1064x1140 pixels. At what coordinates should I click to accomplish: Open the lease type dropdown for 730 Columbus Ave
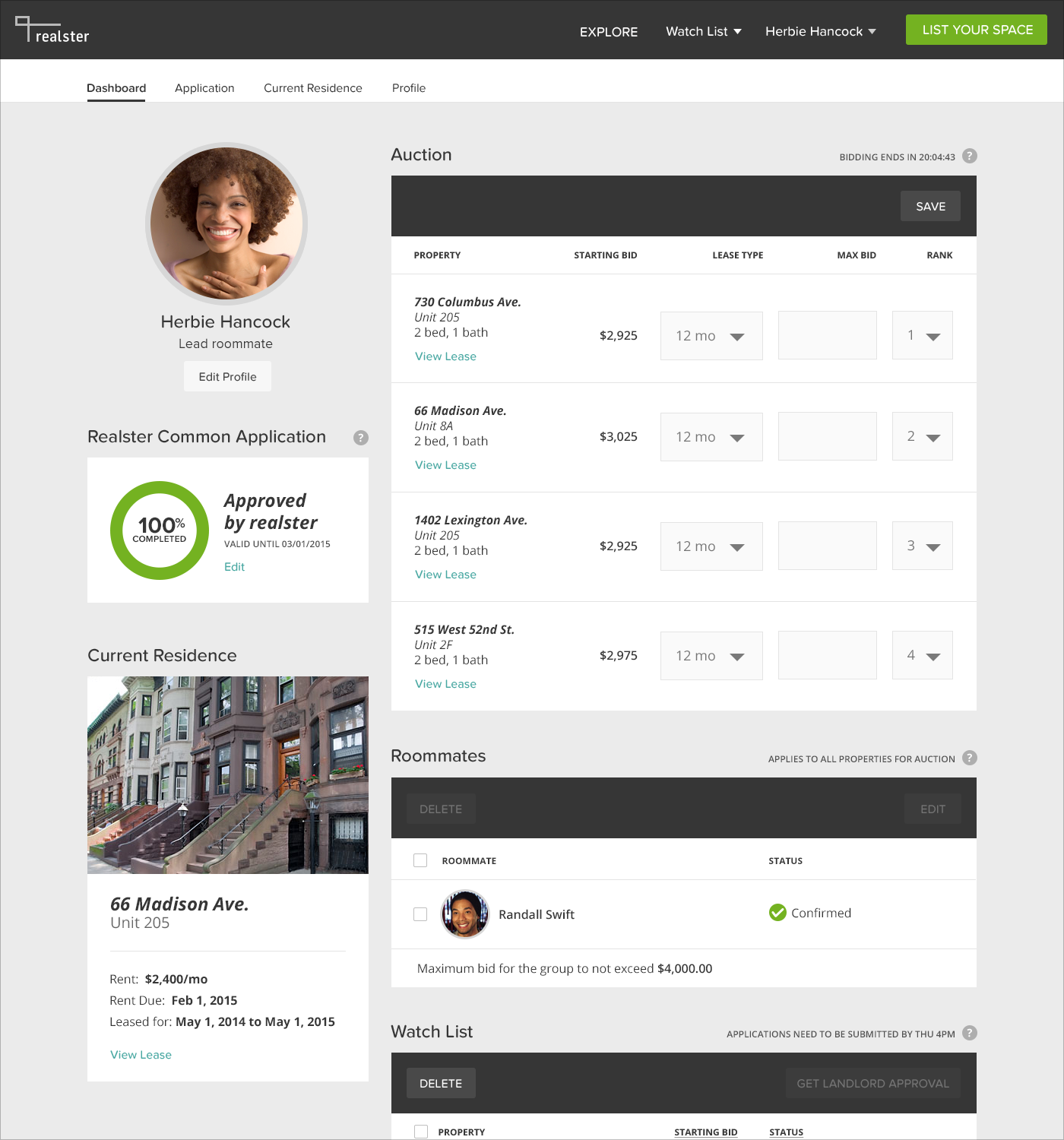[x=711, y=335]
